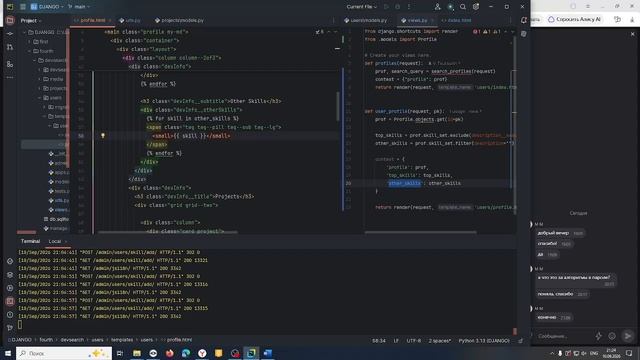Click the 2 spaces indent status widget
640x360 pixels.
(x=440, y=340)
